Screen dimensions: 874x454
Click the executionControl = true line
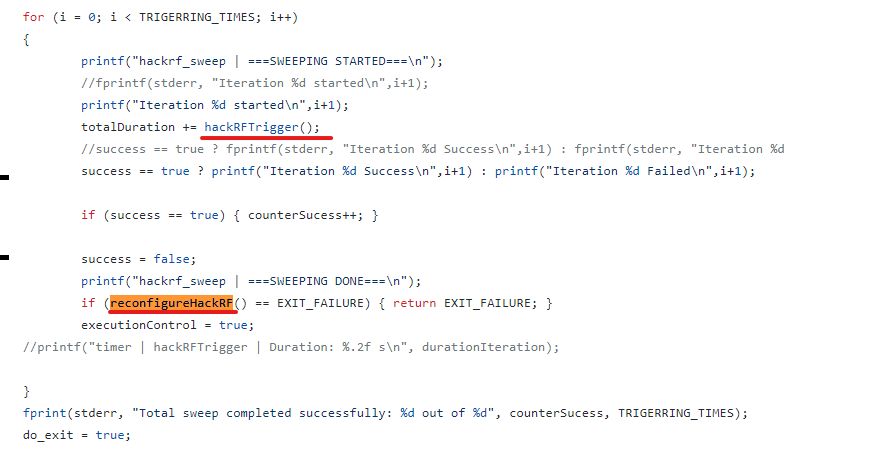click(168, 325)
